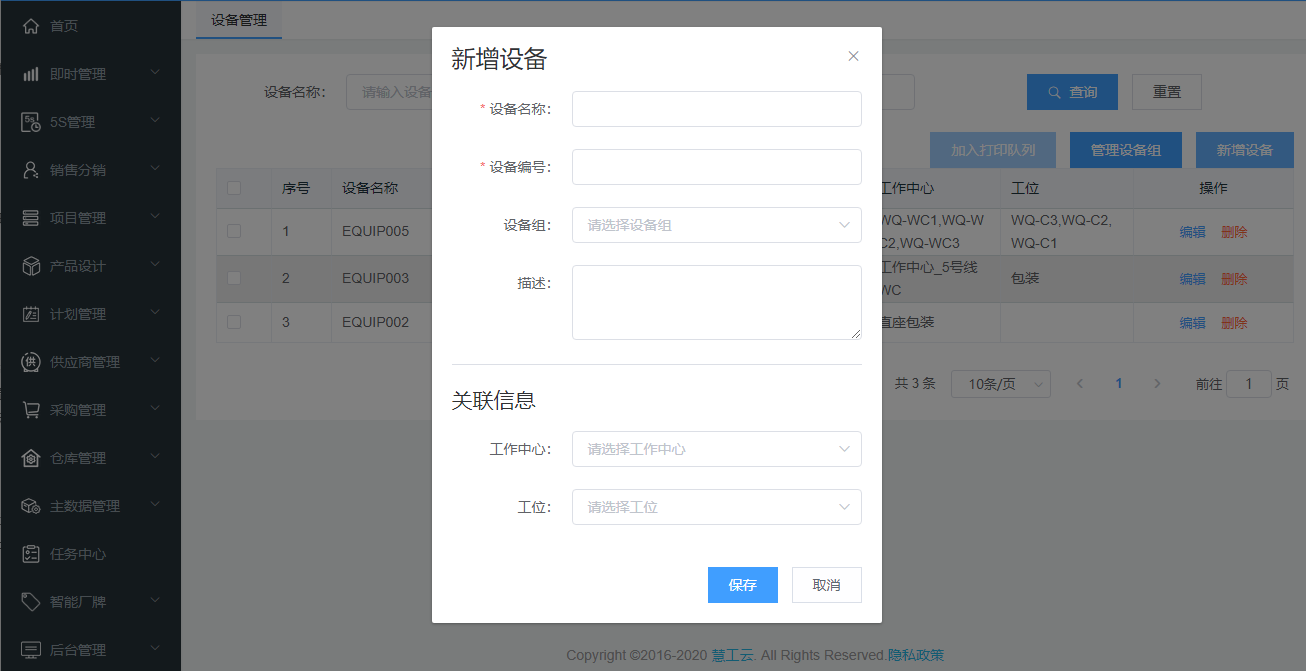Click the home icon in the sidebar

[x=31, y=26]
